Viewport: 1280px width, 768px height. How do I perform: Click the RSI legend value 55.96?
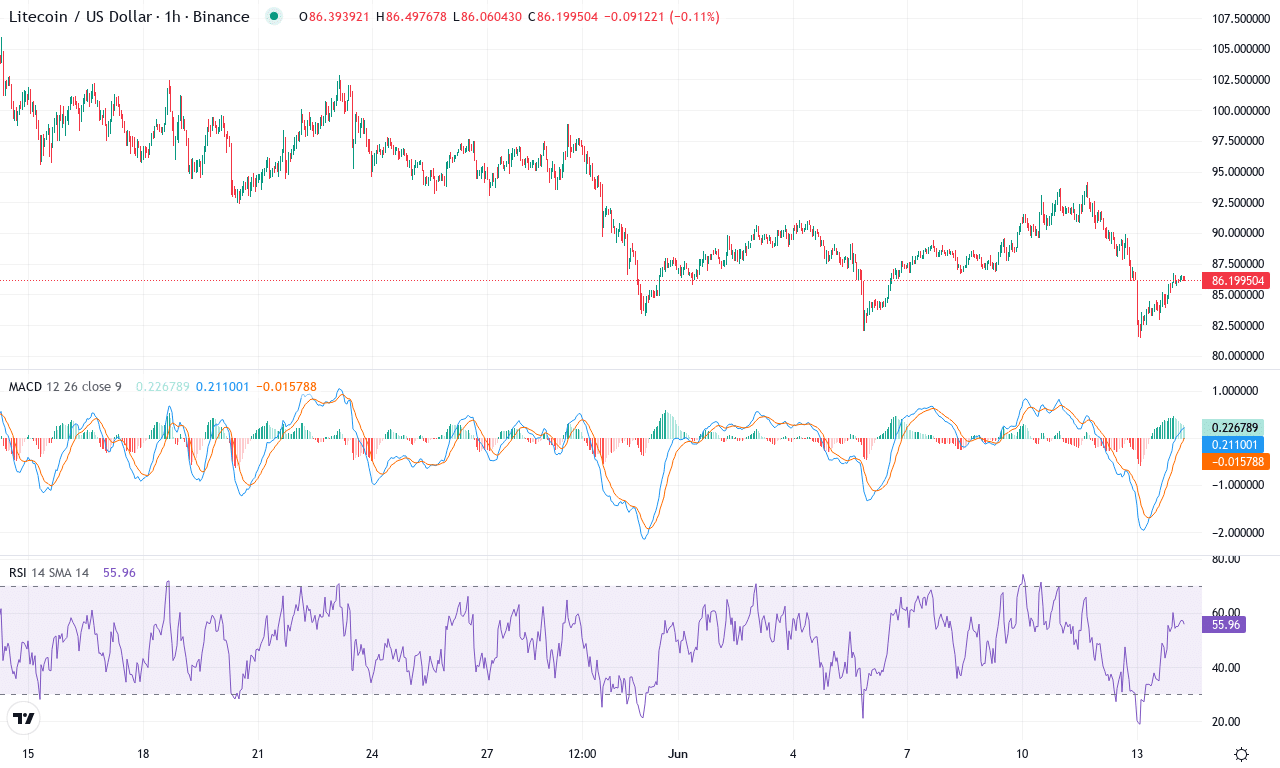pos(121,572)
